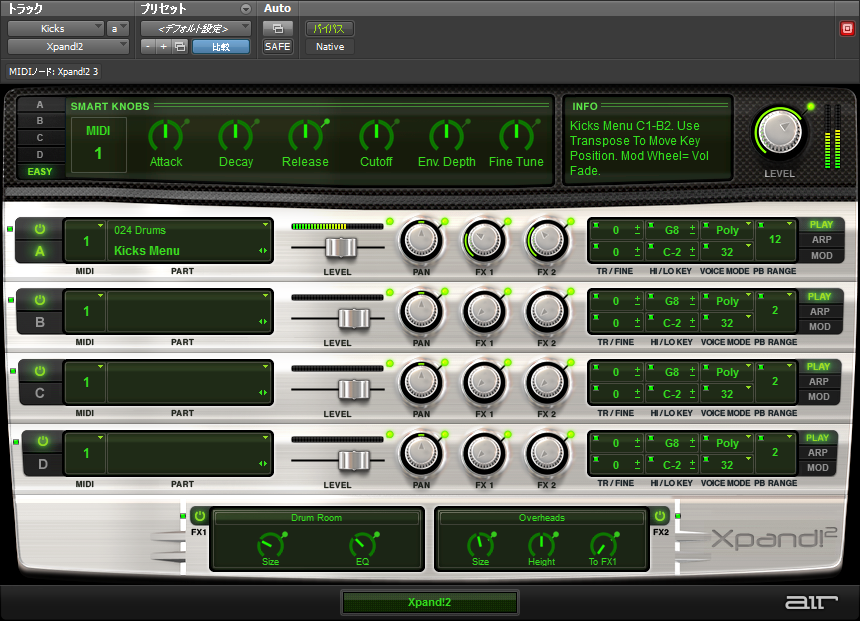Click the Overheads Height knob
This screenshot has height=621, width=860.
(541, 544)
